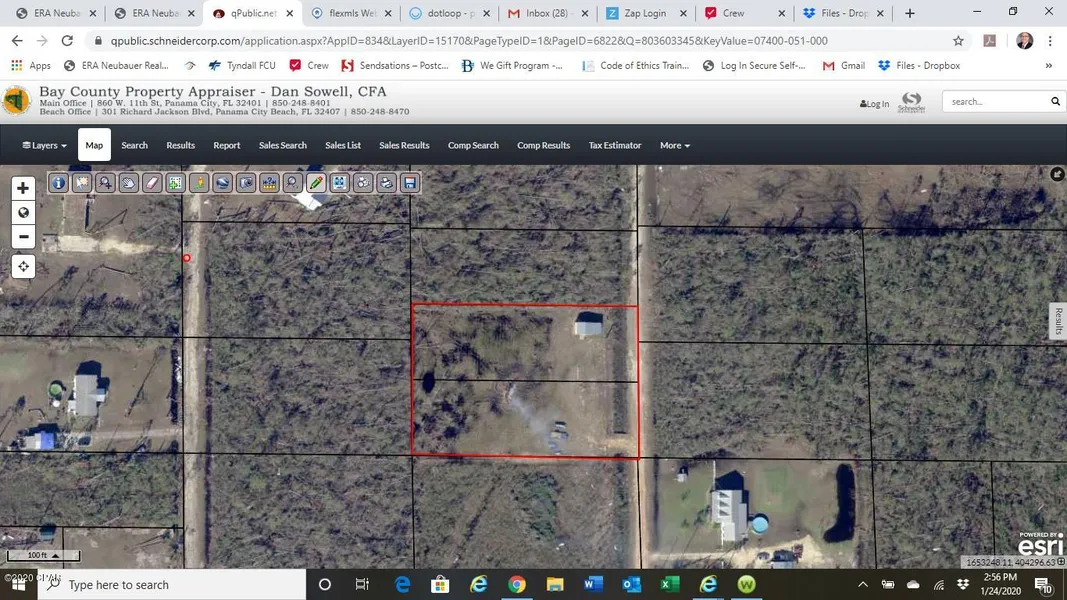This screenshot has height=600, width=1067.
Task: Click the Identify info tool icon
Action: tap(59, 183)
